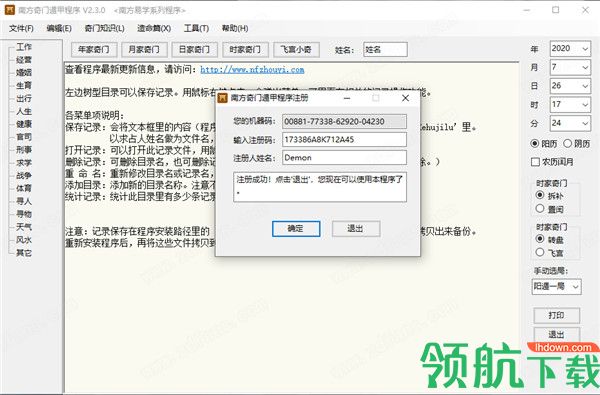The image size is (600, 395).
Task: Select 寻物 in the tree
Action: coord(24,214)
